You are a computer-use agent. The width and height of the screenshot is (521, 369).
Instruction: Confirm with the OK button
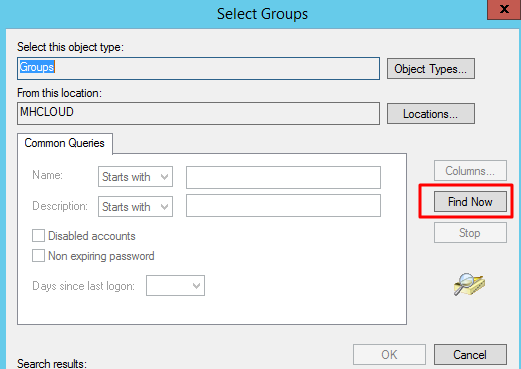[x=389, y=354]
